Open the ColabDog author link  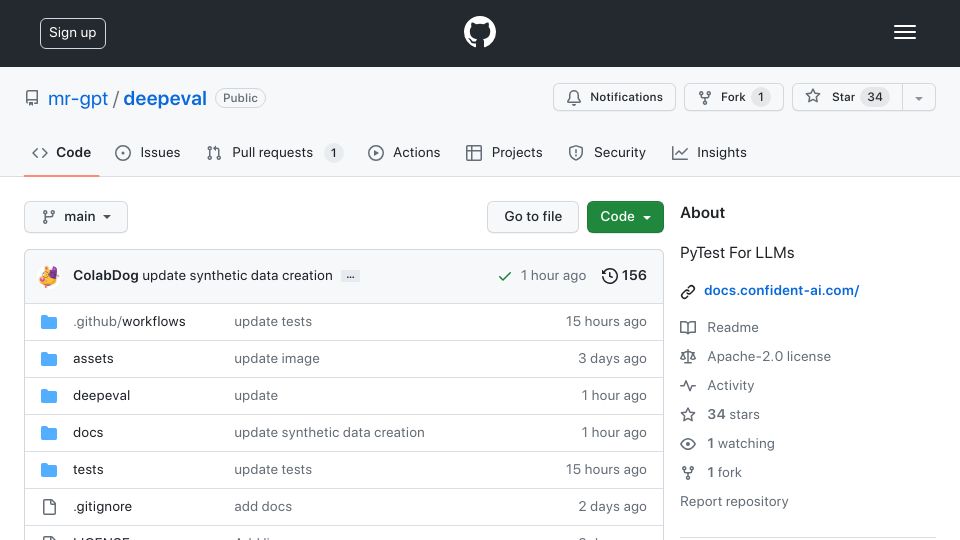[105, 276]
